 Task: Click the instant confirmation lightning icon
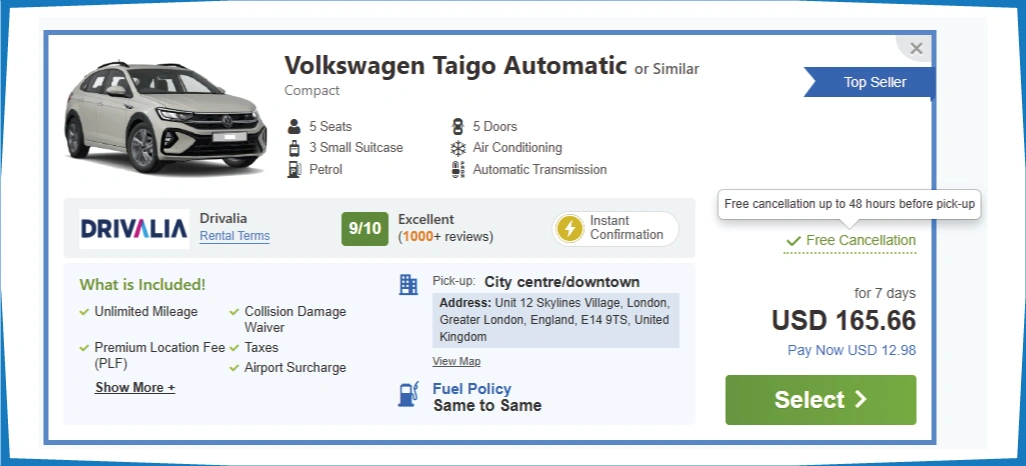tap(569, 229)
